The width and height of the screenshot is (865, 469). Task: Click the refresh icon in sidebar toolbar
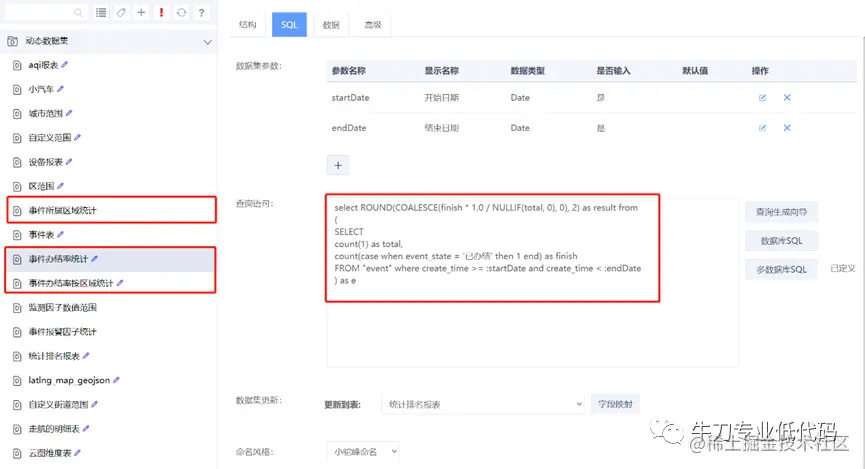tap(181, 12)
